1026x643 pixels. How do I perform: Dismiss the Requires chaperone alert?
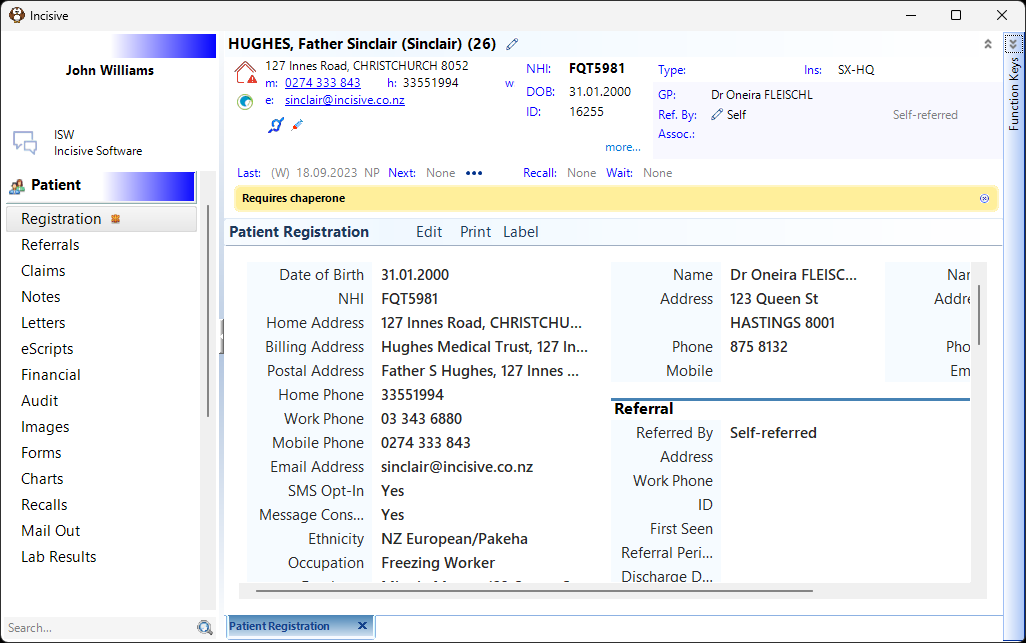[x=984, y=198]
